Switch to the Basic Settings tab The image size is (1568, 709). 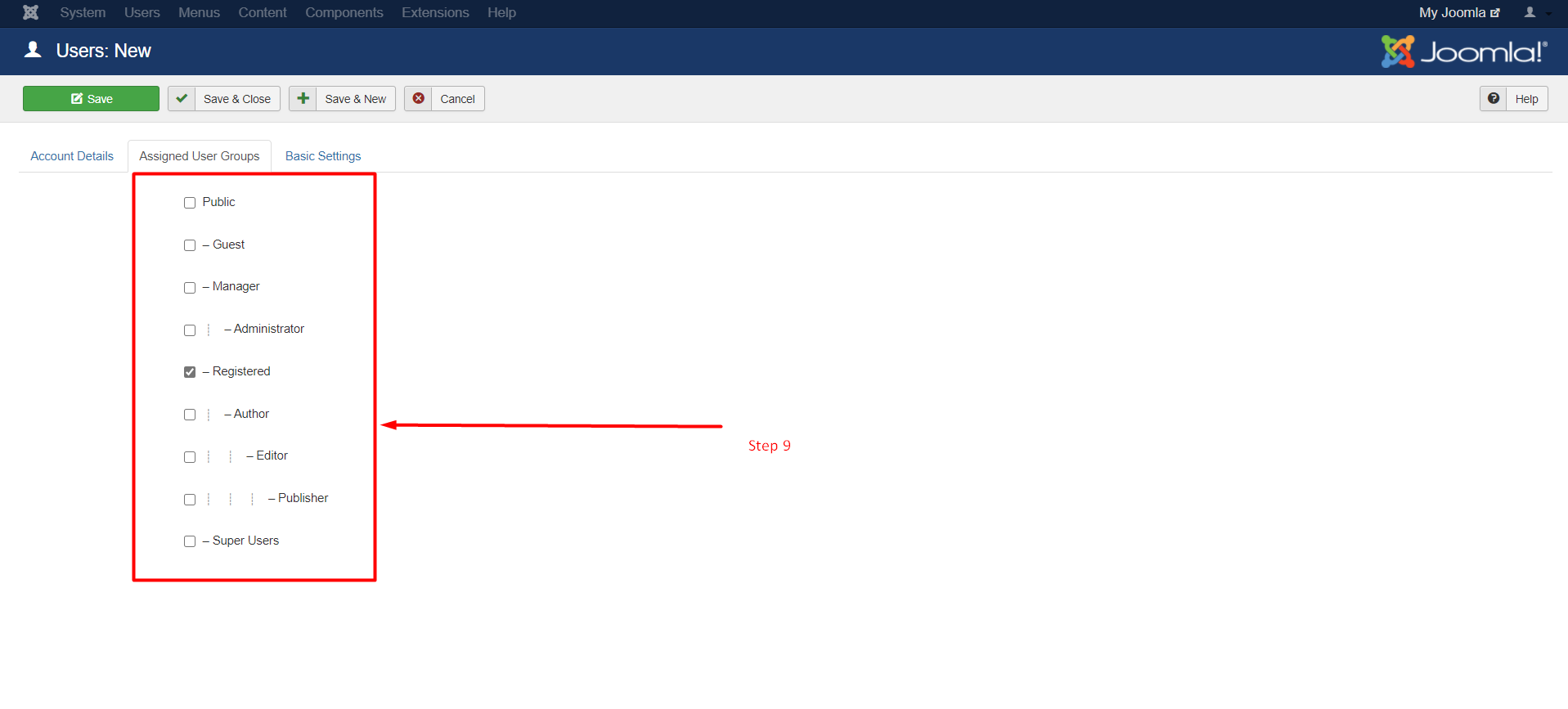[323, 156]
